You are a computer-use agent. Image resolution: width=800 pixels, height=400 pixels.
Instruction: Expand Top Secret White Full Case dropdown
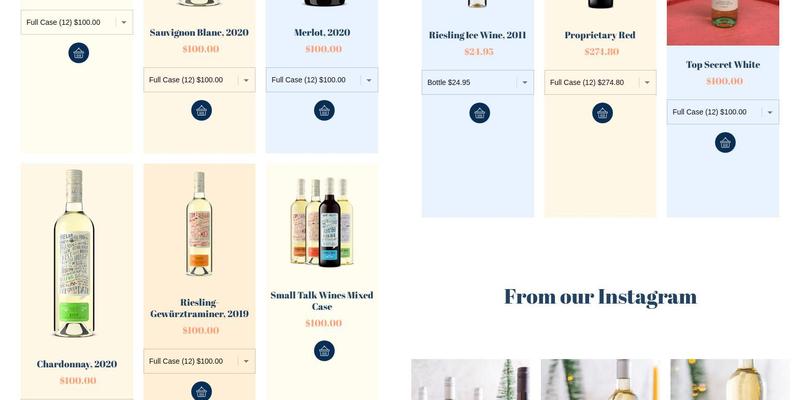(723, 112)
